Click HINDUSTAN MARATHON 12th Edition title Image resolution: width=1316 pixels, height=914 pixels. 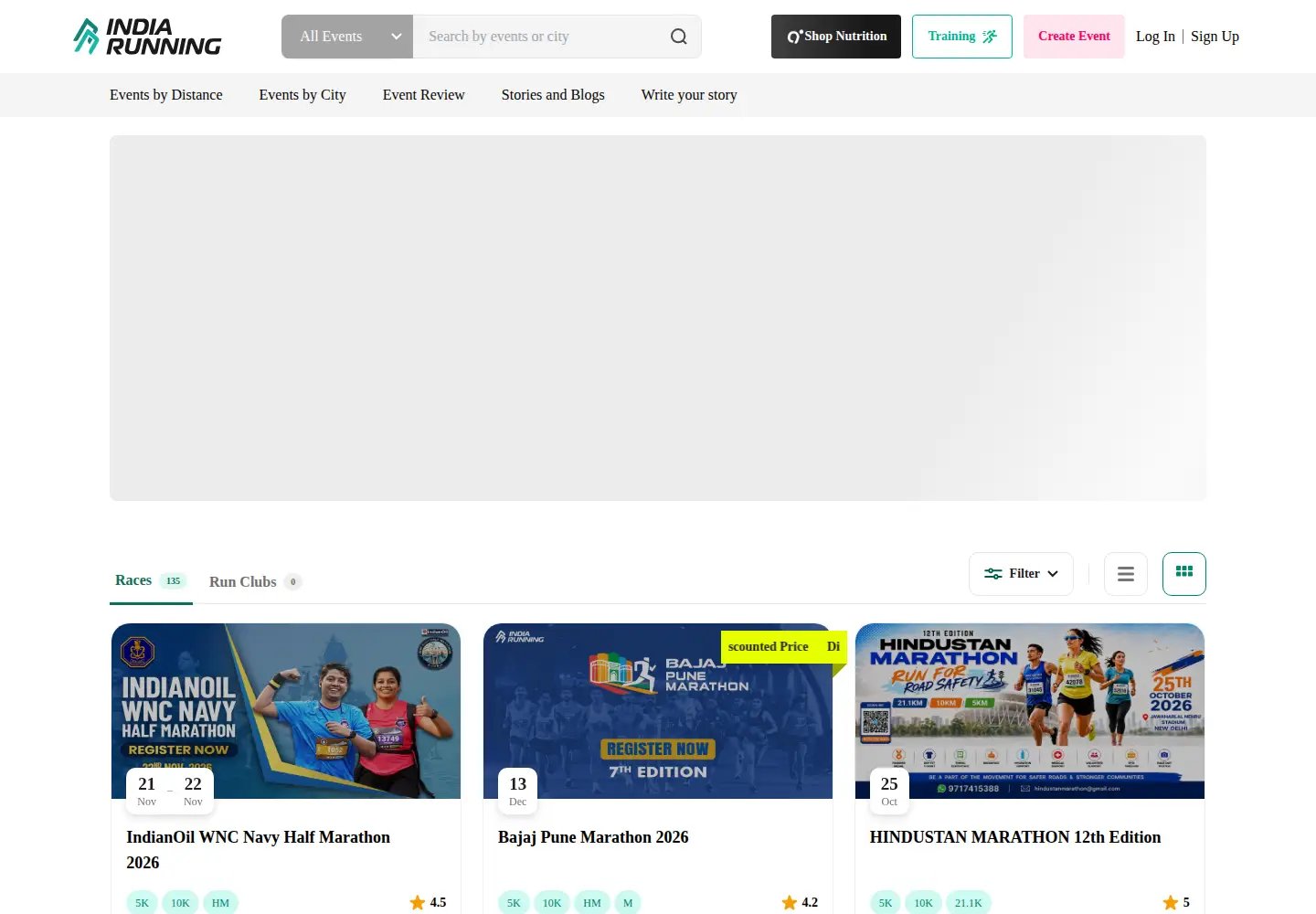click(1015, 837)
